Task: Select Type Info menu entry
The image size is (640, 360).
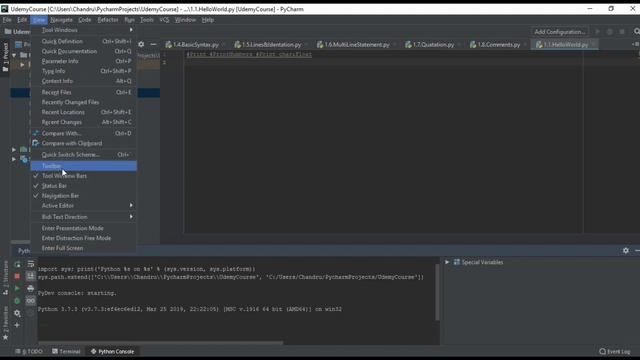Action: click(84, 71)
